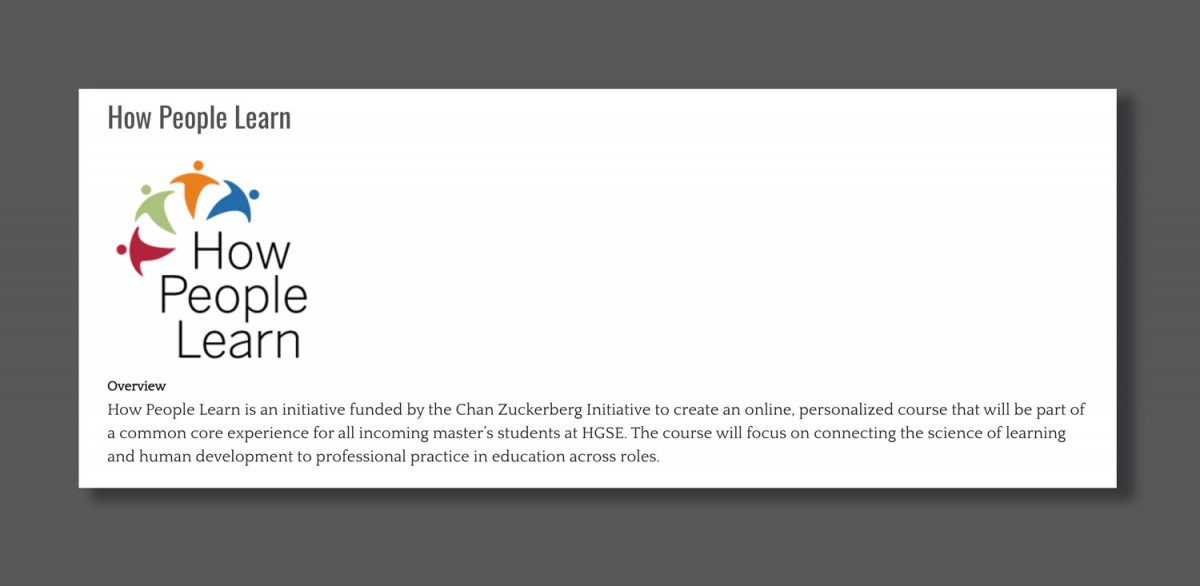Click the word "People" in the logo
This screenshot has width=1200, height=586.
click(233, 296)
